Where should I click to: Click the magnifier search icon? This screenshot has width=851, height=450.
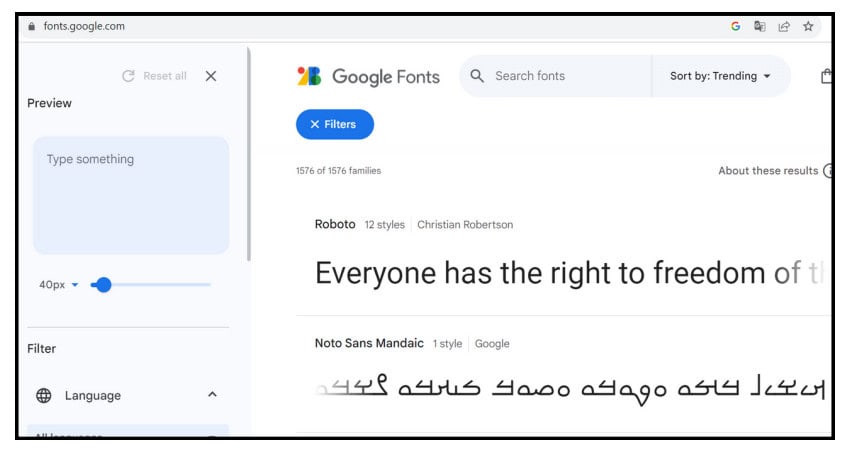tap(477, 76)
